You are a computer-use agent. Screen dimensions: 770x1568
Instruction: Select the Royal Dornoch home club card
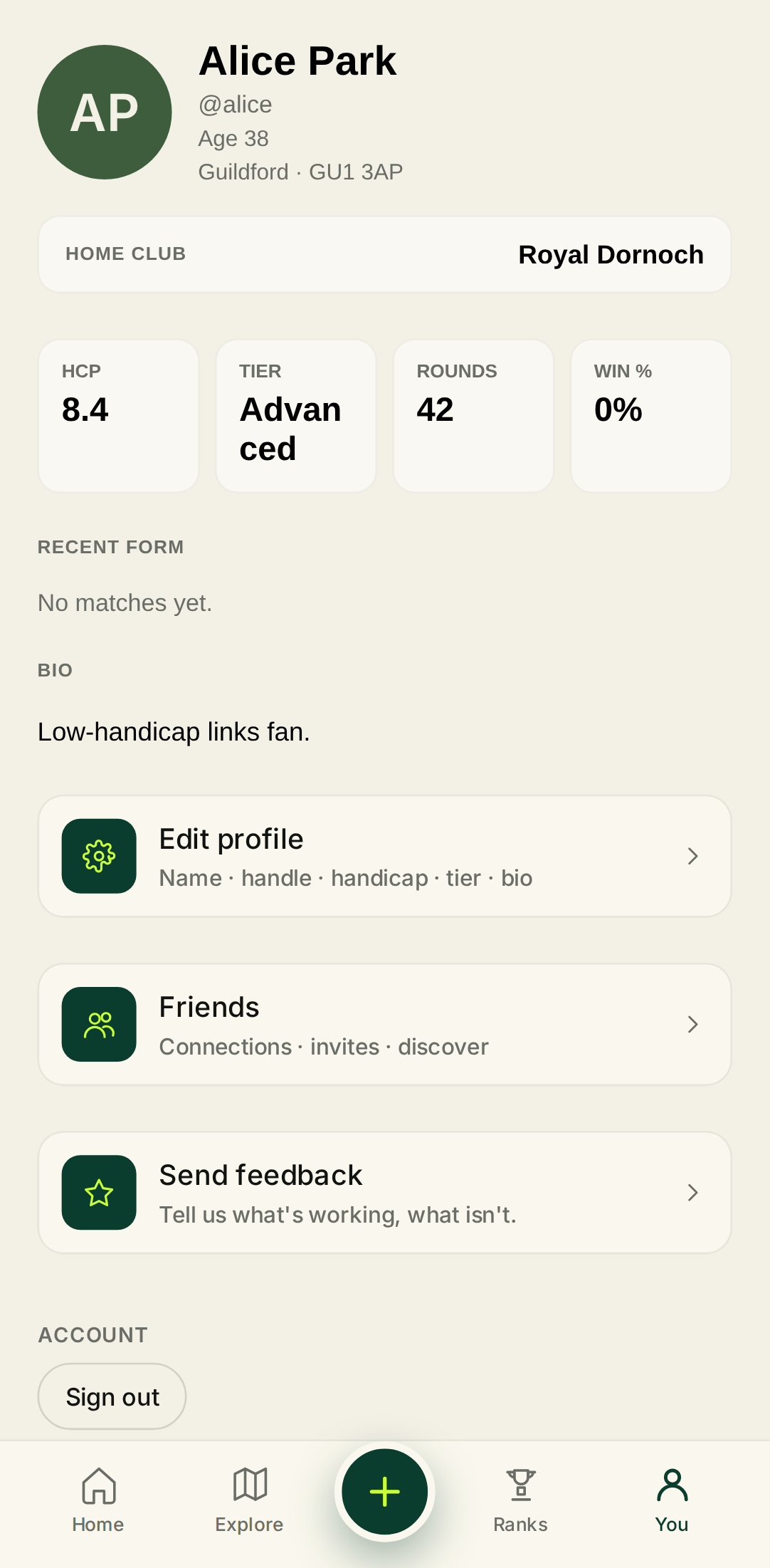(x=384, y=254)
